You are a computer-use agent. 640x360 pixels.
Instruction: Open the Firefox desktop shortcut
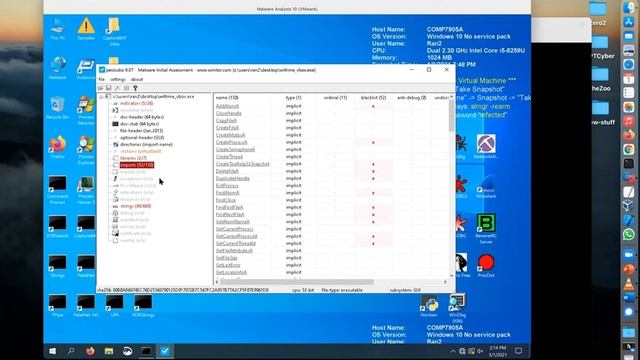58,147
